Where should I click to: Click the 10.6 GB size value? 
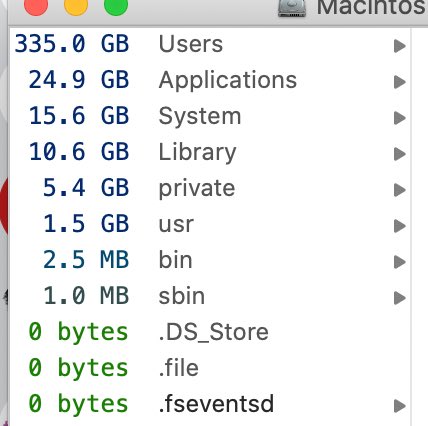point(79,152)
